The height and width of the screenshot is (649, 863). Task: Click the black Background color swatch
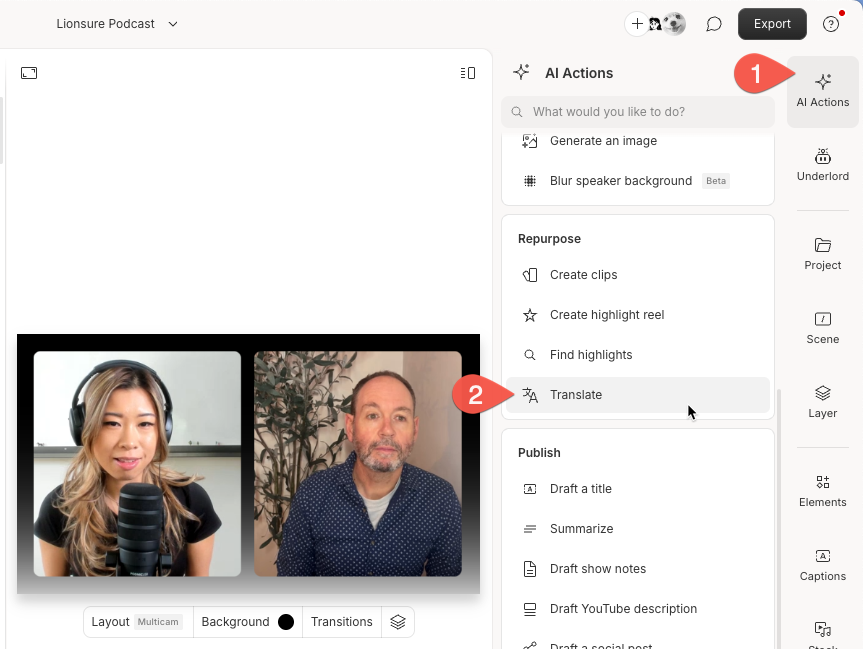(x=286, y=622)
